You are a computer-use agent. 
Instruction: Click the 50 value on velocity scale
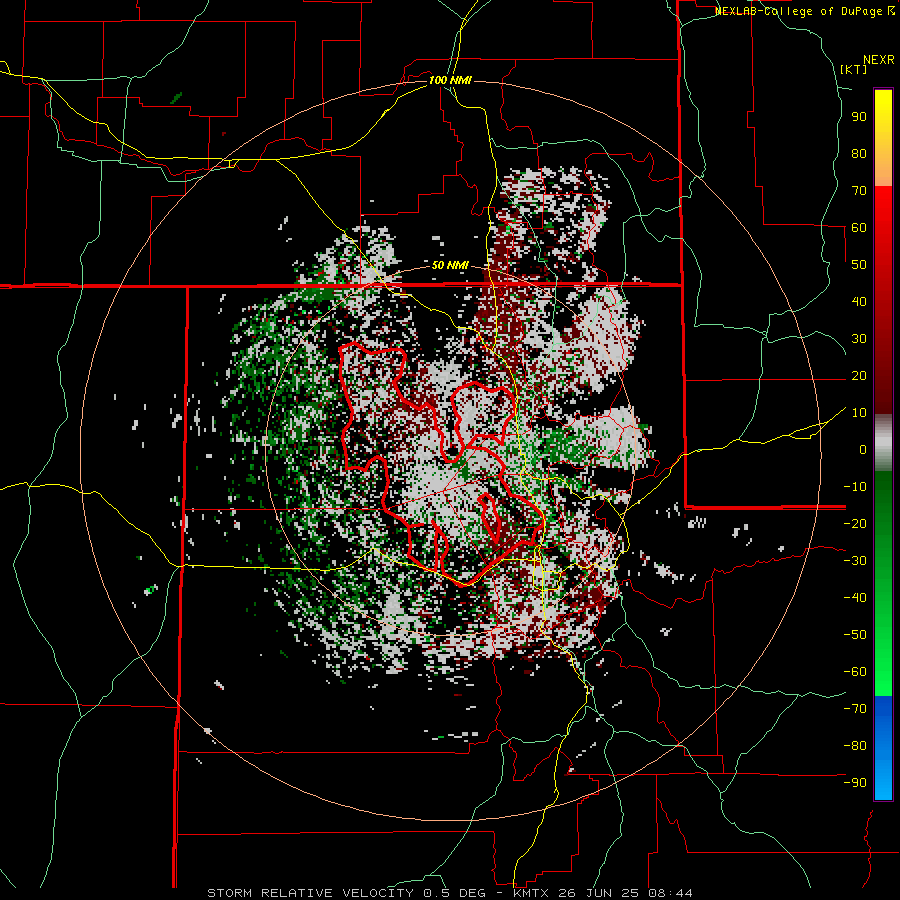click(x=859, y=265)
